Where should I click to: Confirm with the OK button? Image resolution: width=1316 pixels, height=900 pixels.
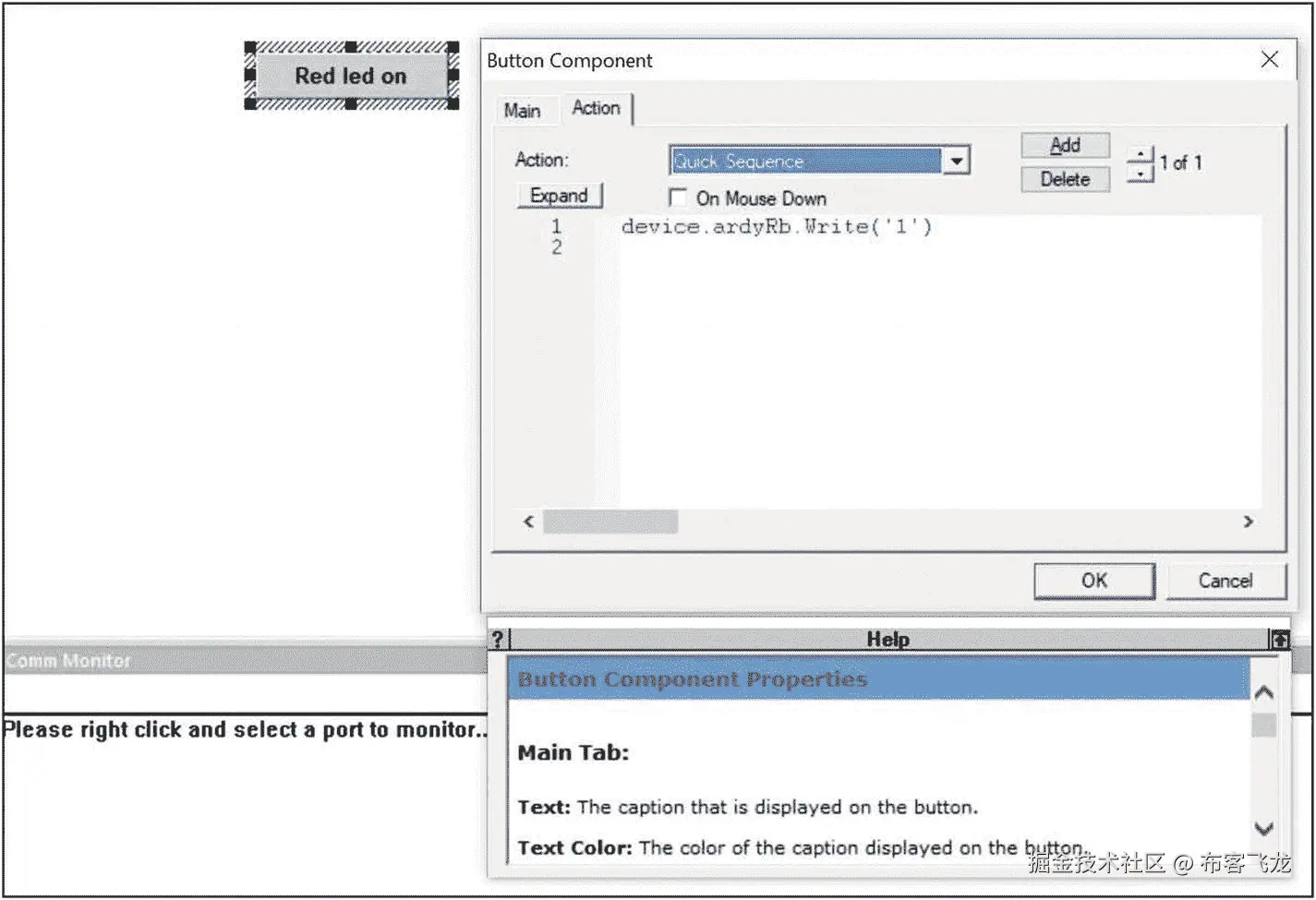click(1094, 581)
